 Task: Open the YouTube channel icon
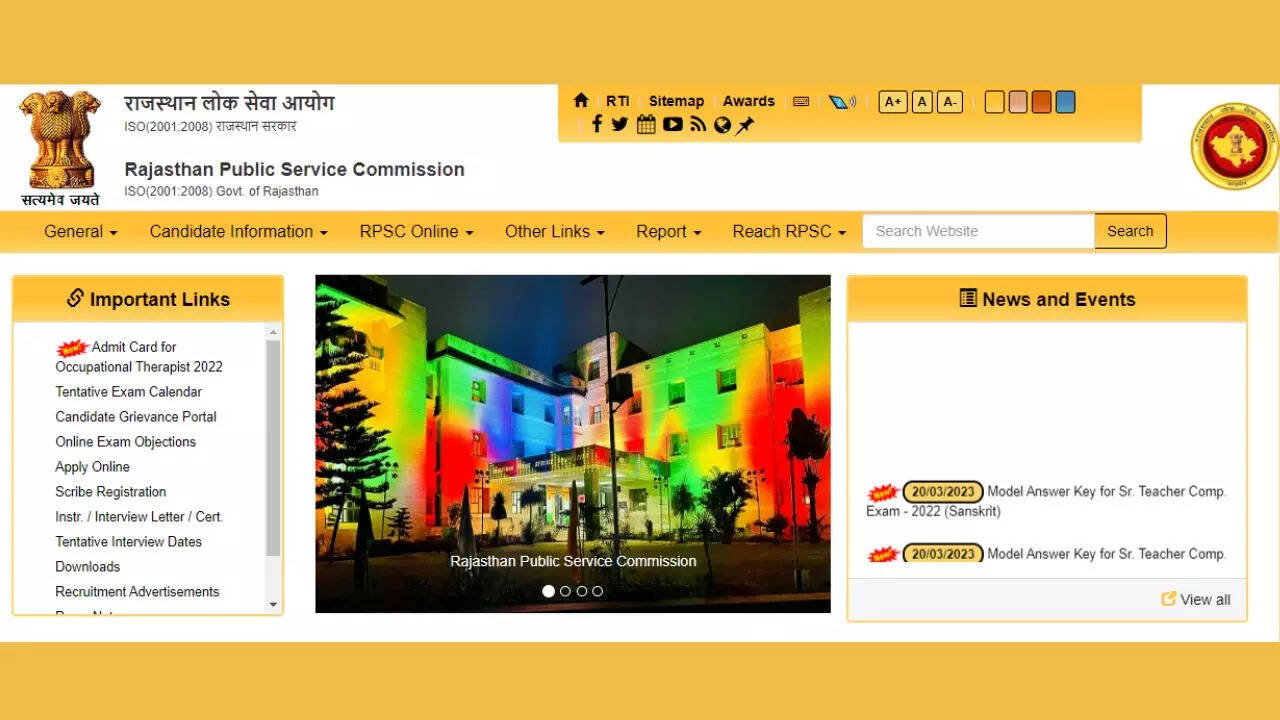(672, 124)
